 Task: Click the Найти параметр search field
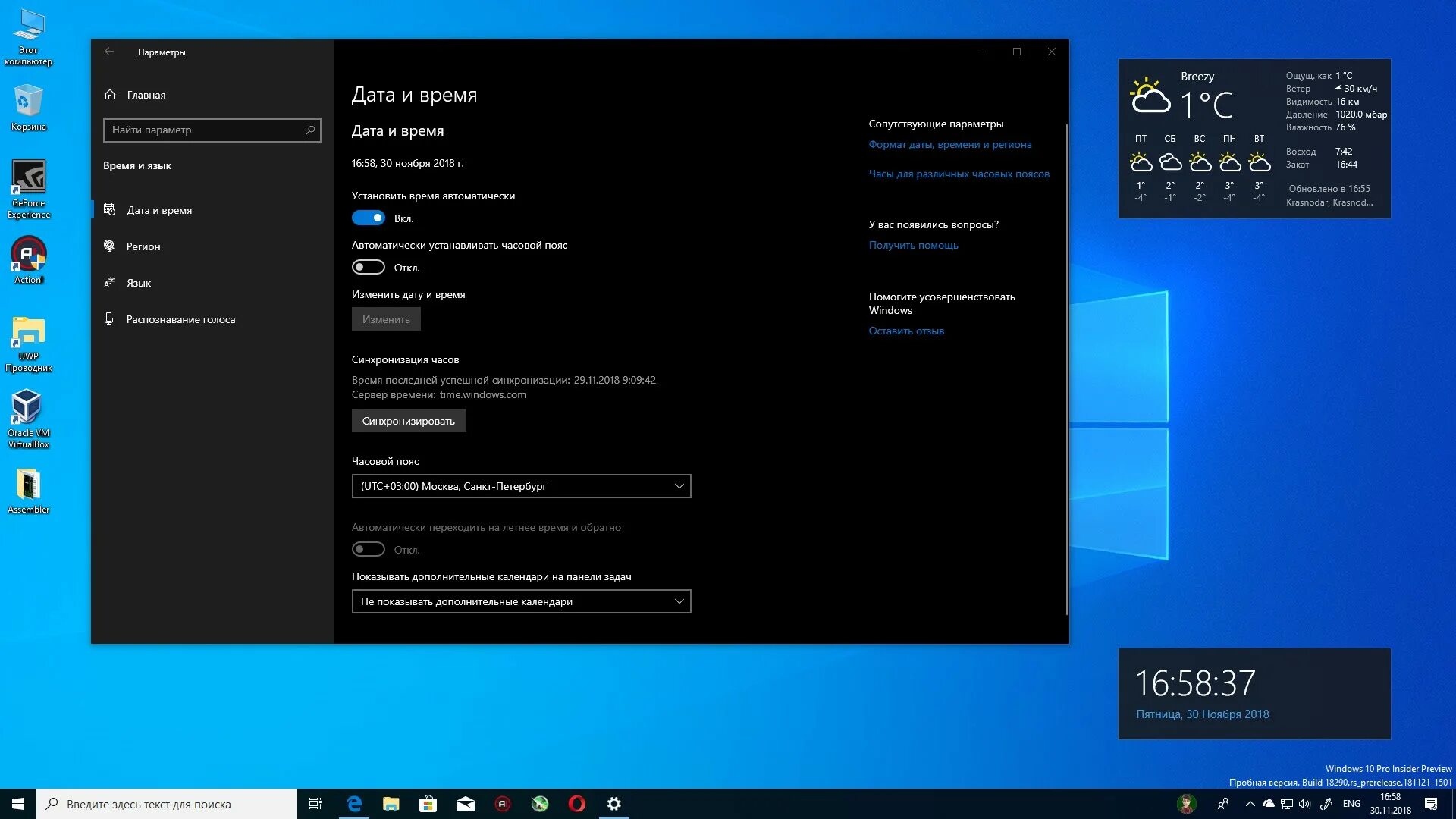(x=205, y=130)
